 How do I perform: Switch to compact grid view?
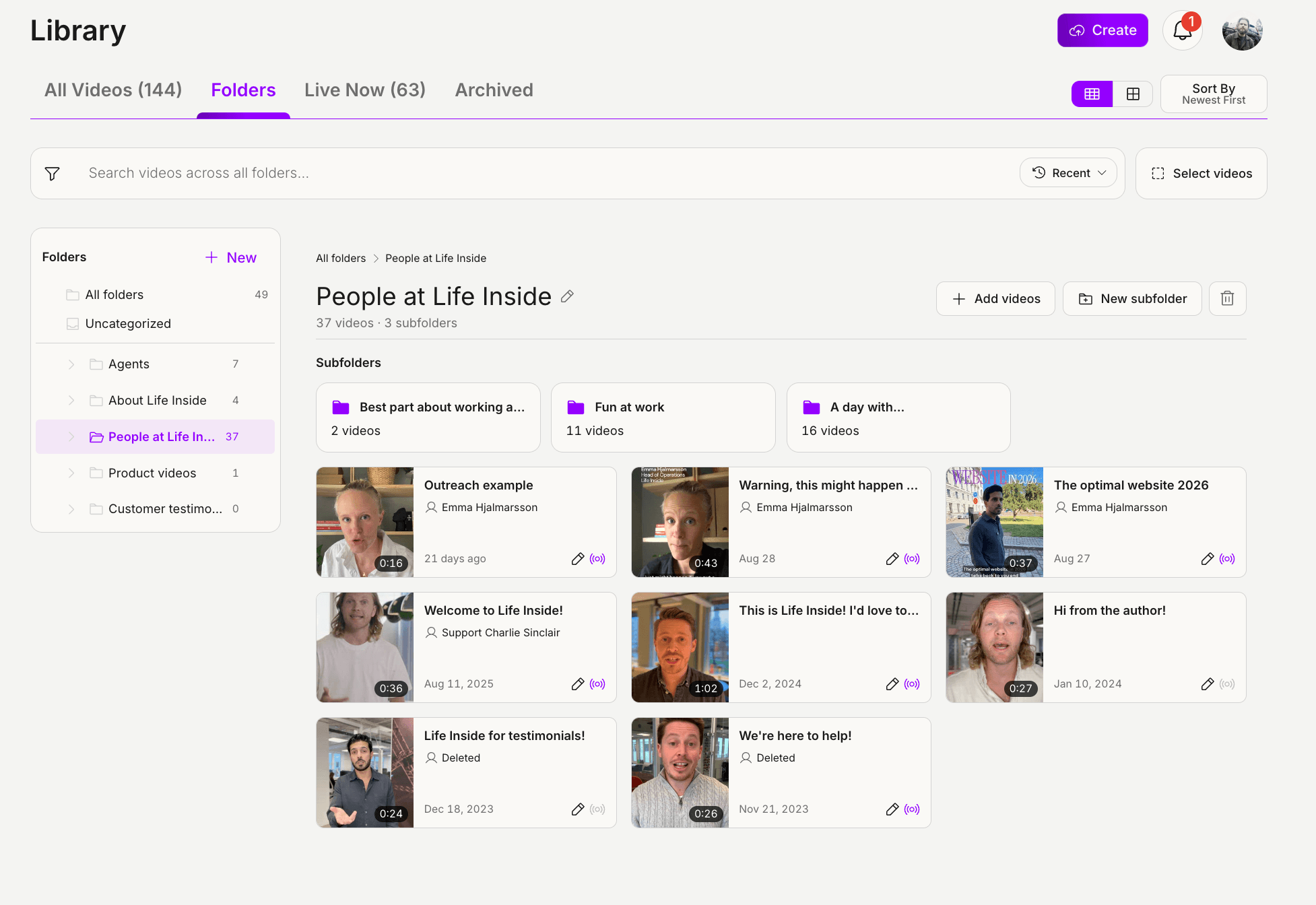1092,94
